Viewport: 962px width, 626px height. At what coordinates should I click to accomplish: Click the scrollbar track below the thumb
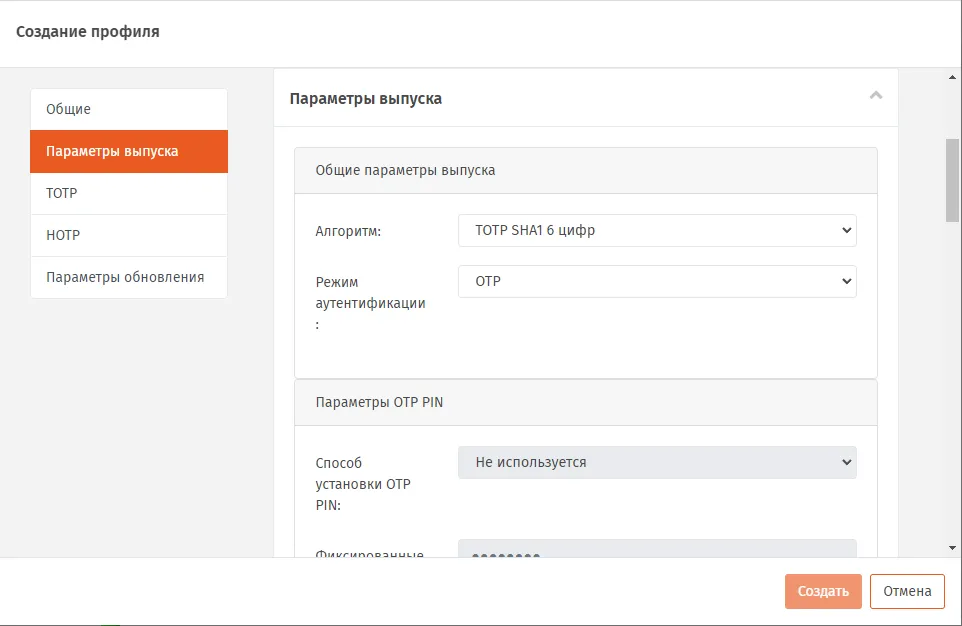[952, 381]
